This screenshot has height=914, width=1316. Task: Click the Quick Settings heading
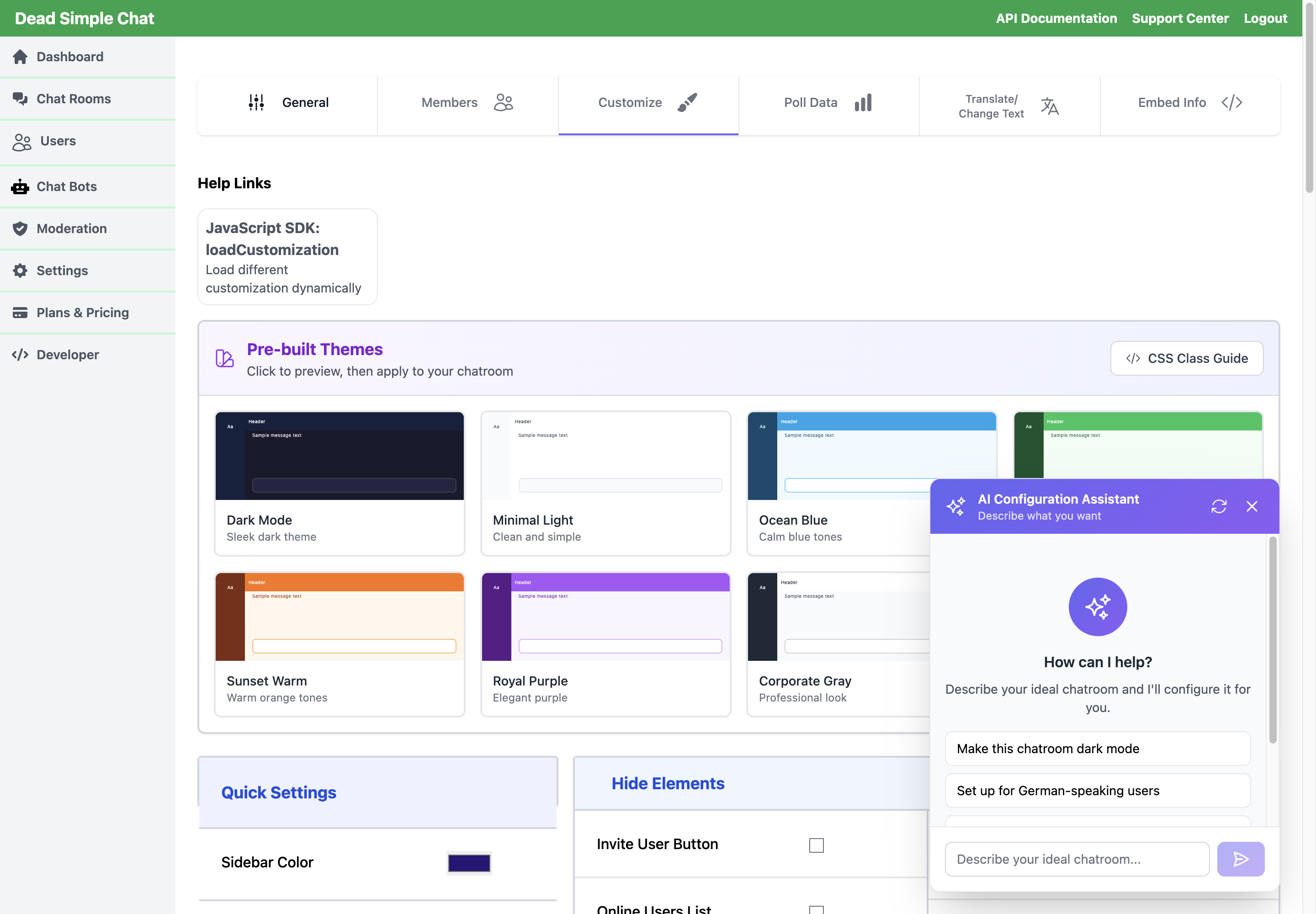pos(278,792)
